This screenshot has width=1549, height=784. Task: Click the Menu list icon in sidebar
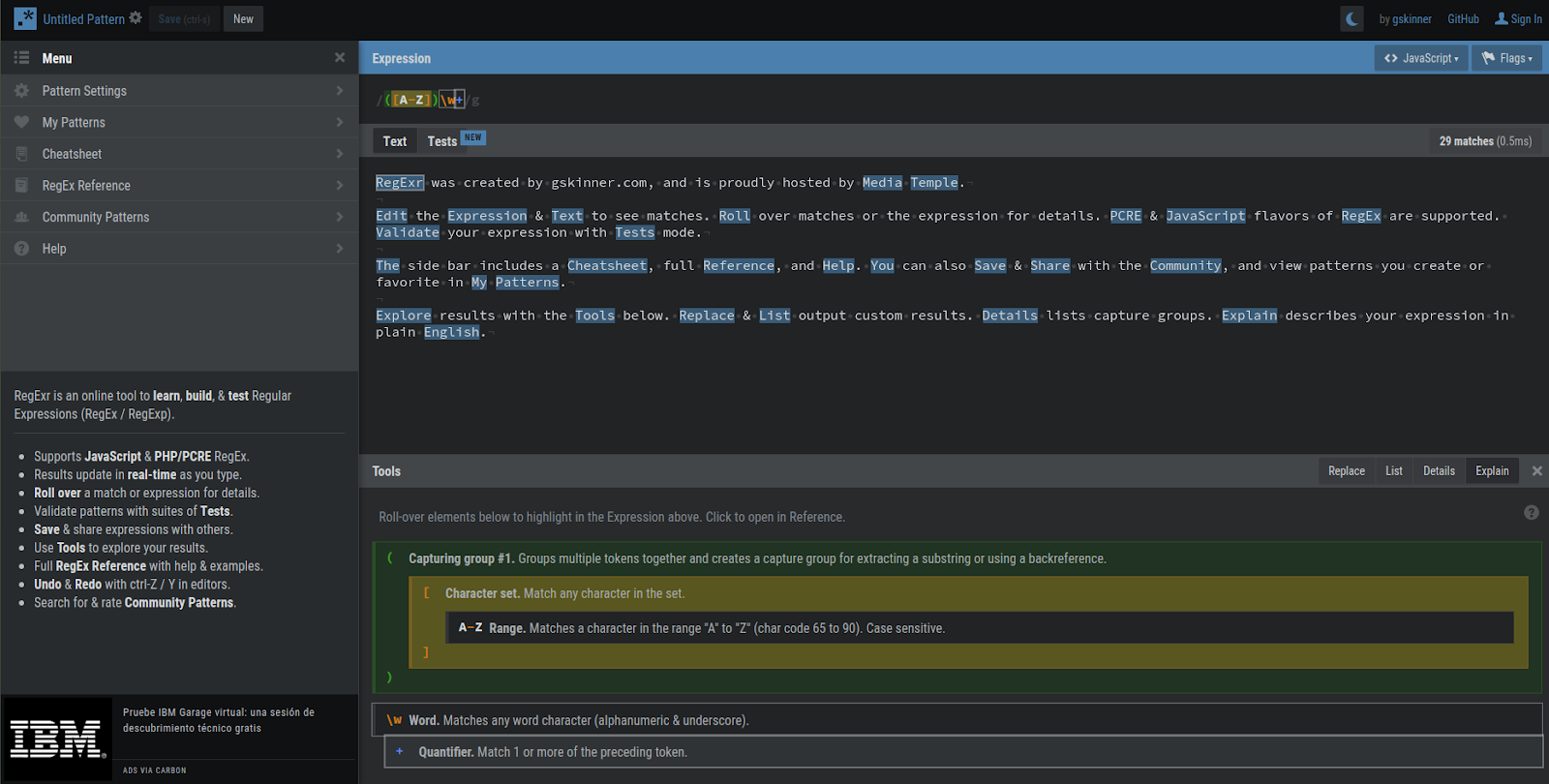tap(21, 58)
